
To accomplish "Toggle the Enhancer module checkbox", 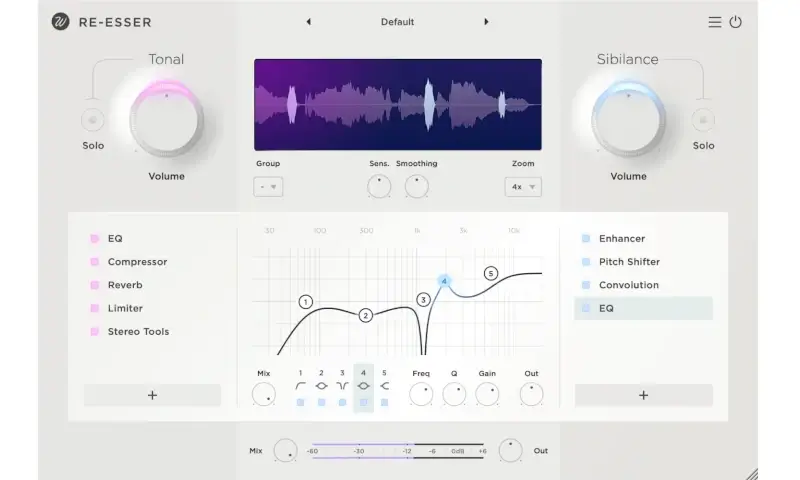I will point(586,239).
